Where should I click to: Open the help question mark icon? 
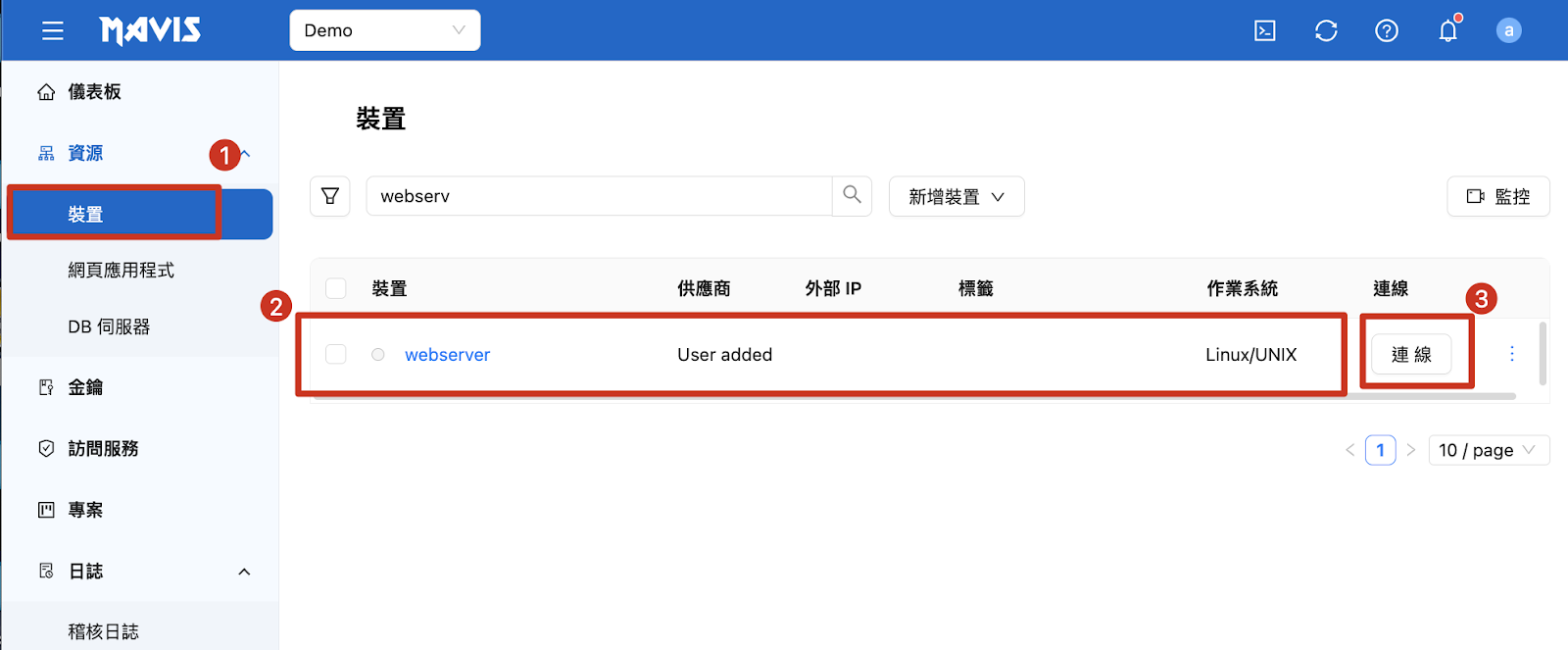(x=1387, y=31)
